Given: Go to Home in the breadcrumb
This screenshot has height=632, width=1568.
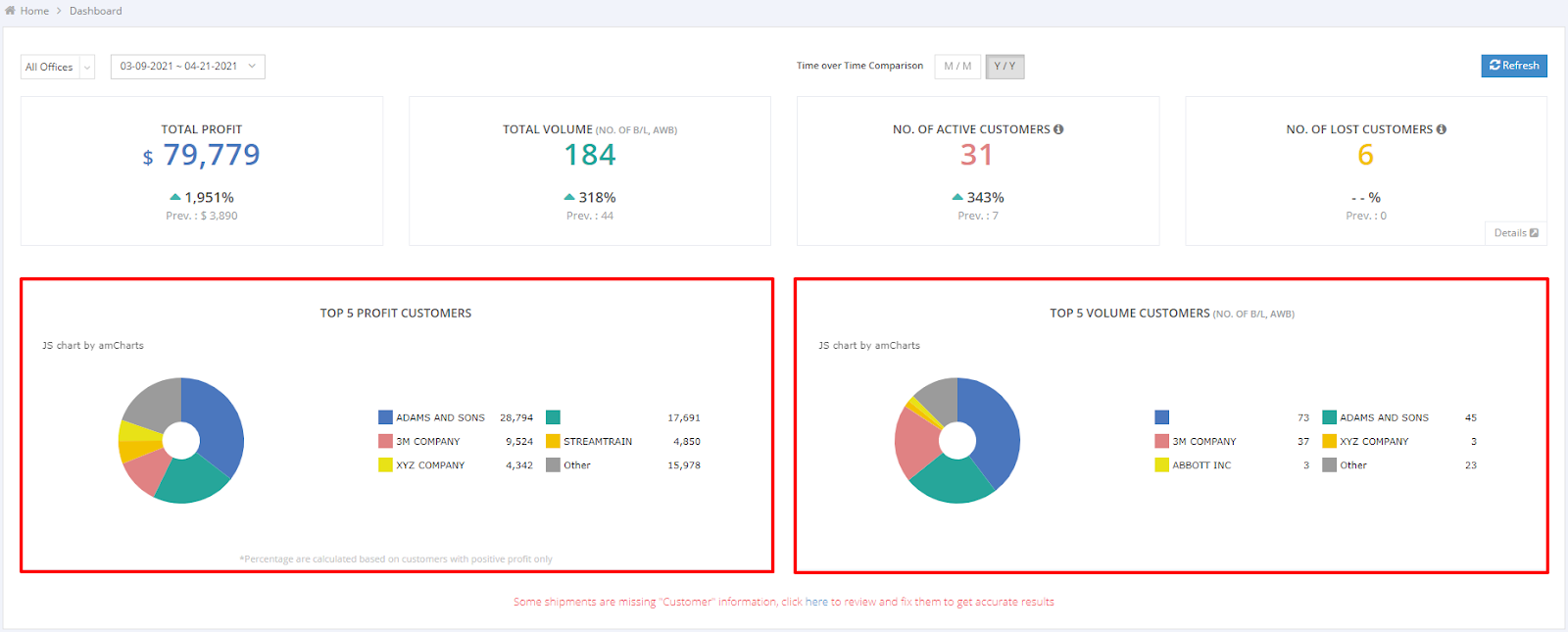Looking at the screenshot, I should (34, 11).
